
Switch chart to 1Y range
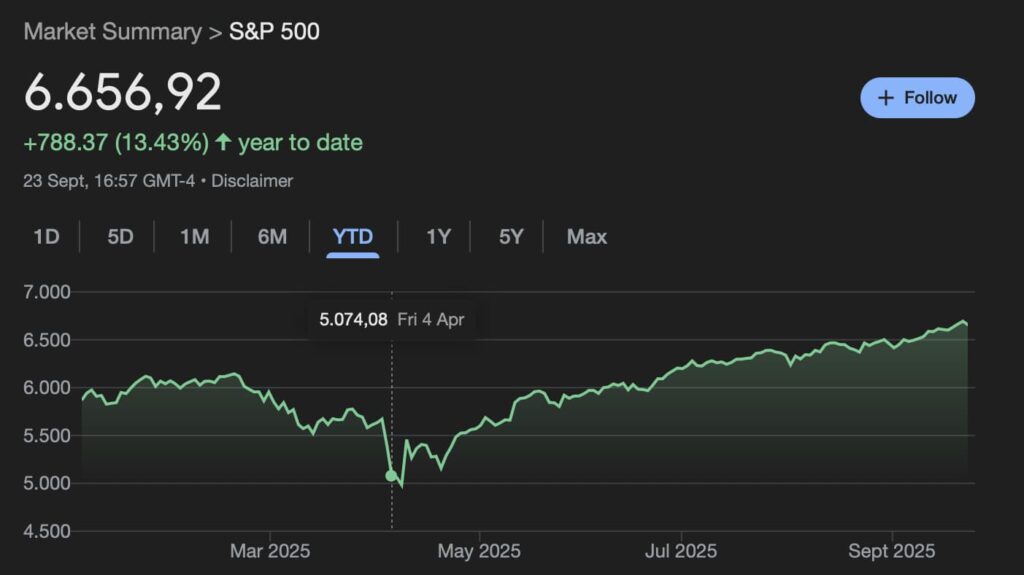tap(438, 237)
